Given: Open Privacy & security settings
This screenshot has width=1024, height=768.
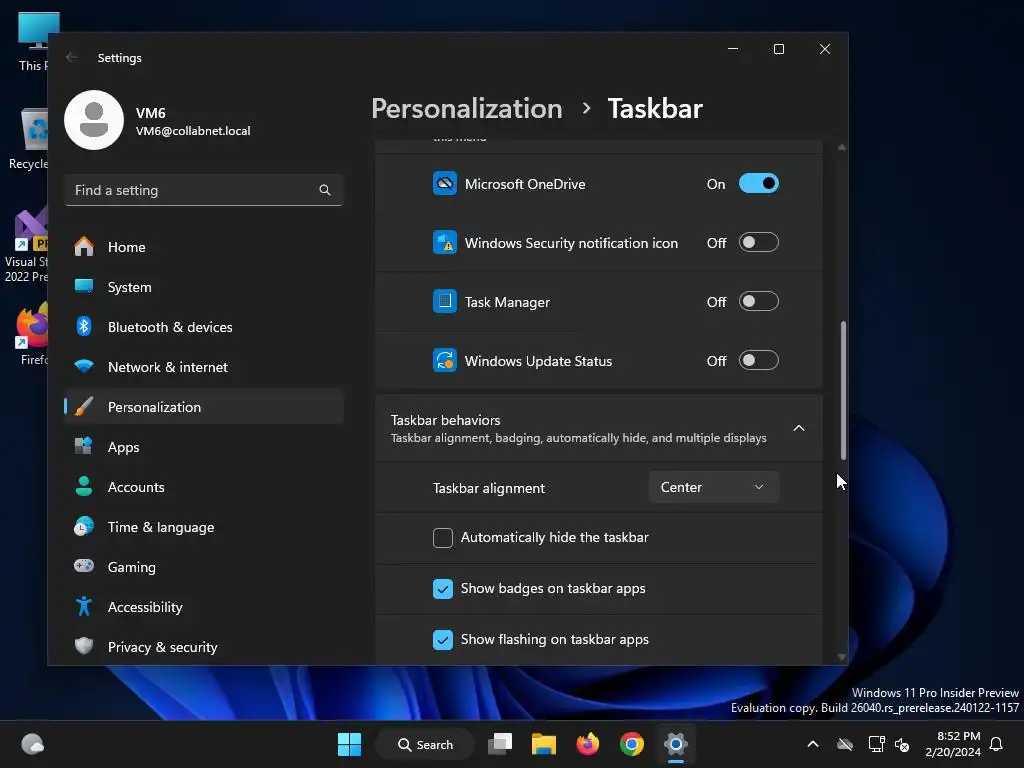Looking at the screenshot, I should (204, 647).
